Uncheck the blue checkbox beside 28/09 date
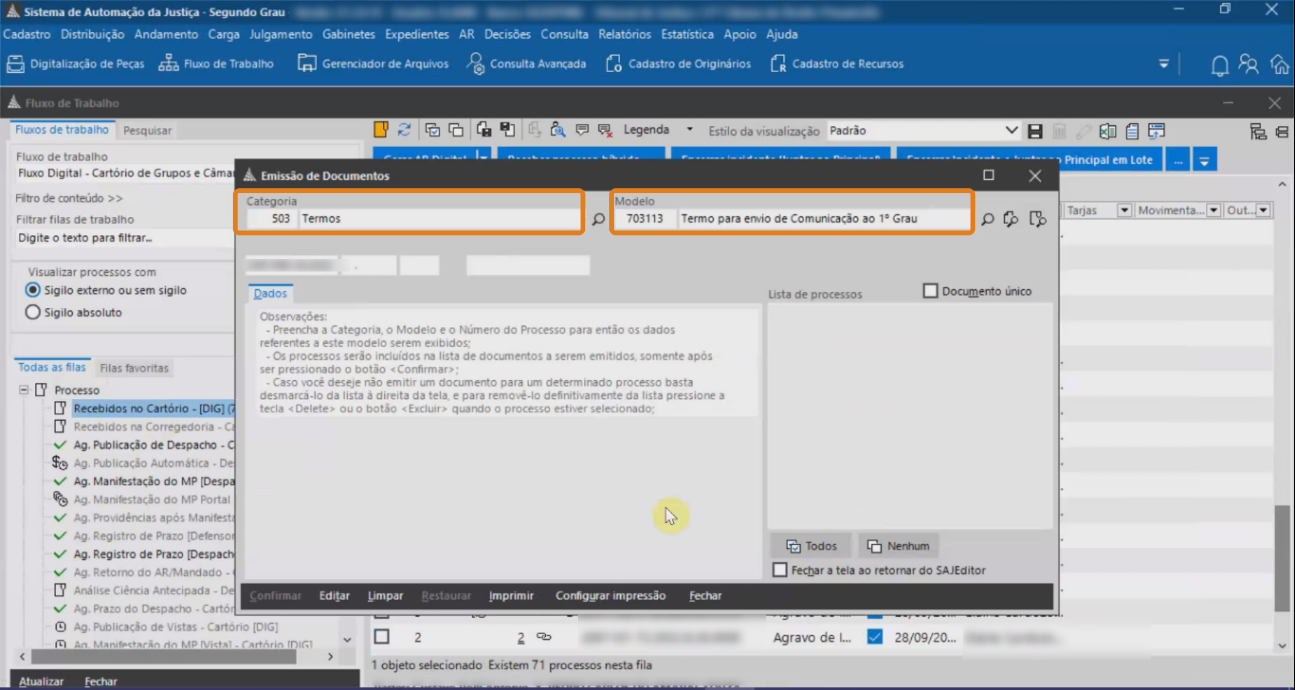1295x690 pixels. pyautogui.click(x=875, y=637)
